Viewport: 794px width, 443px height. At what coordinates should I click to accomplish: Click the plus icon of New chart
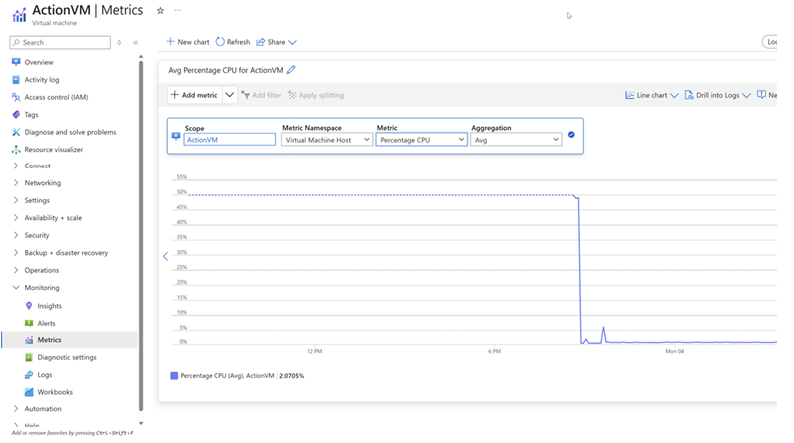tap(171, 42)
